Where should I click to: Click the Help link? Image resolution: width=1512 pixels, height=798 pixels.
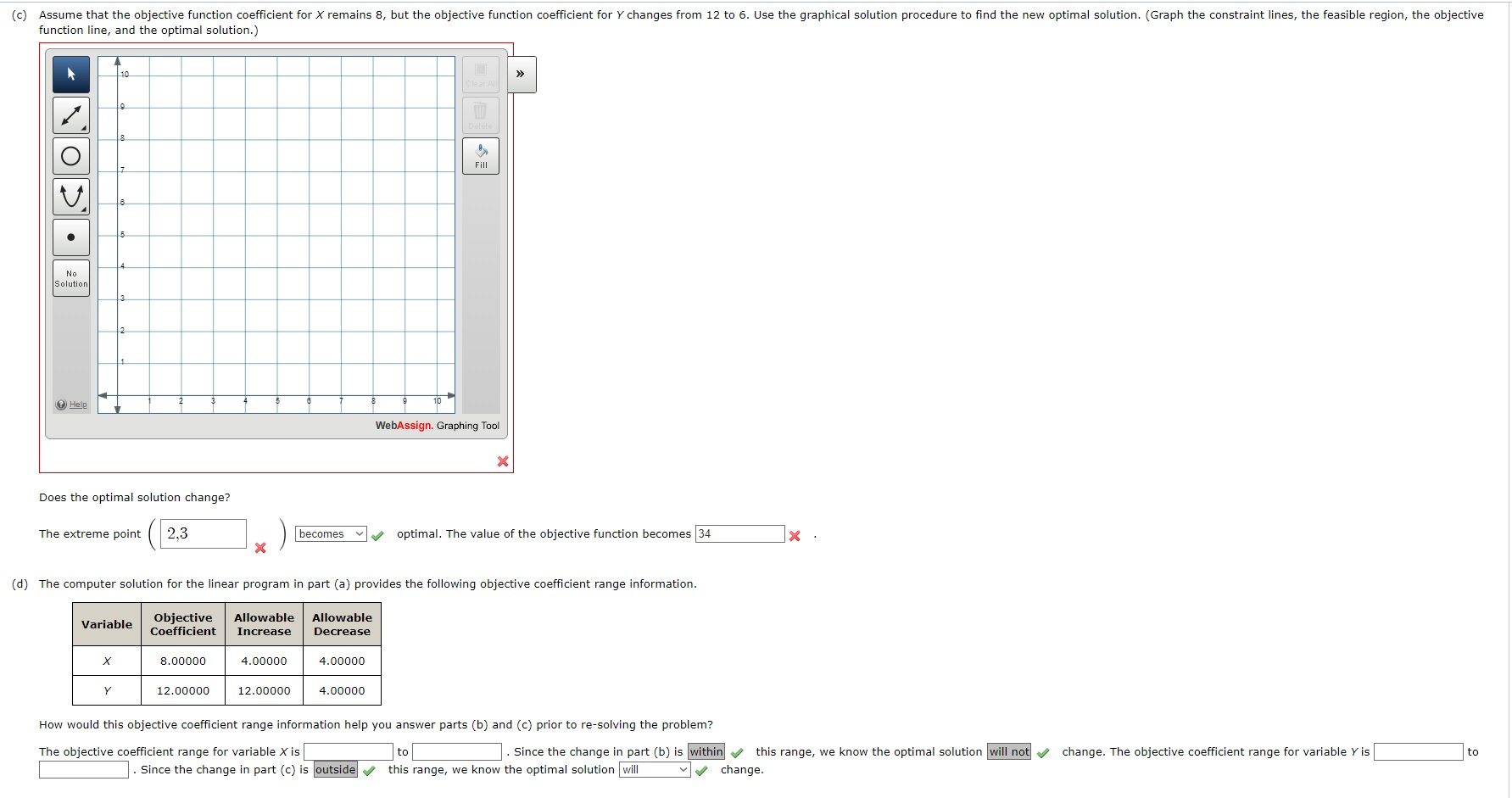[75, 405]
